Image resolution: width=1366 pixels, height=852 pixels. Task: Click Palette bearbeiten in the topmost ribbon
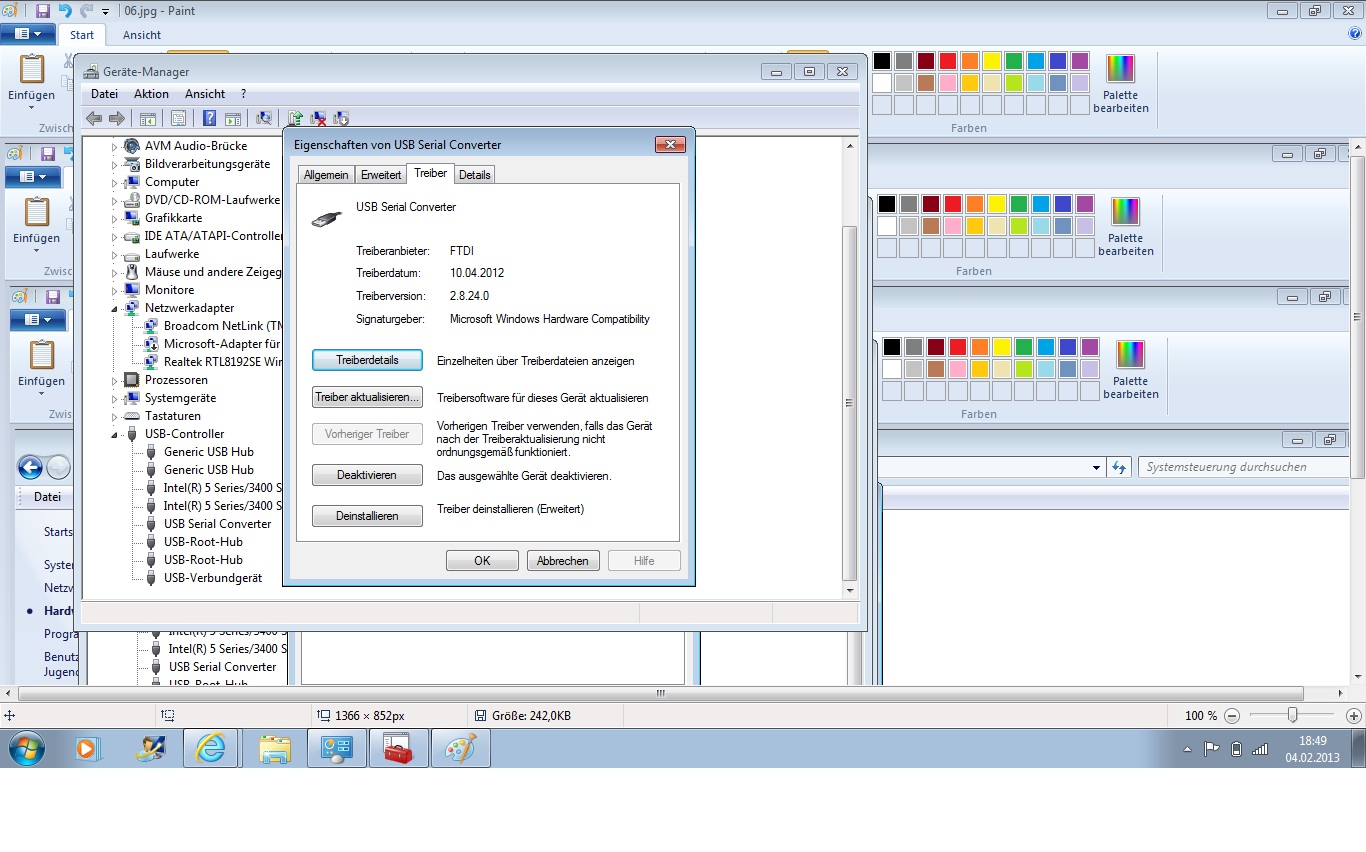[1121, 82]
